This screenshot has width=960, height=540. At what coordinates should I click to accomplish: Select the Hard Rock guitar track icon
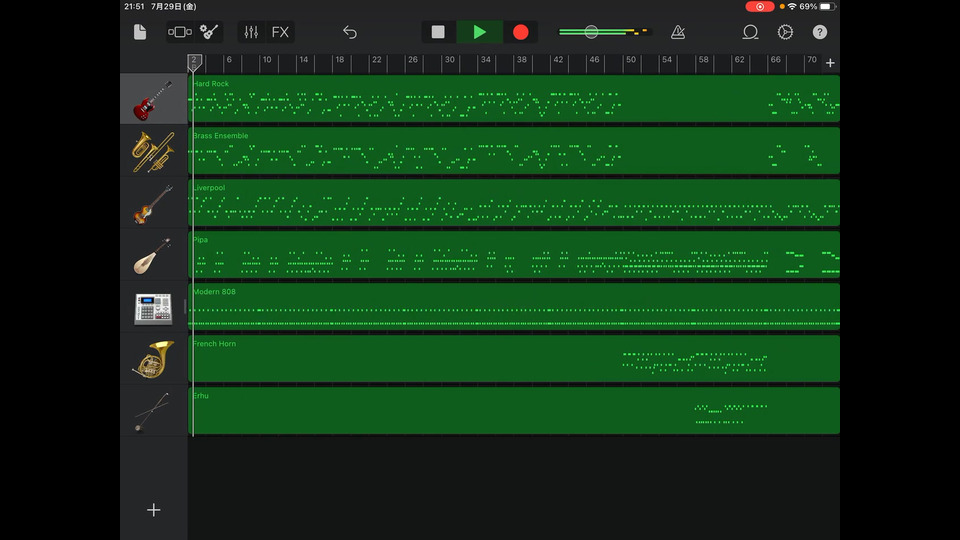(153, 99)
